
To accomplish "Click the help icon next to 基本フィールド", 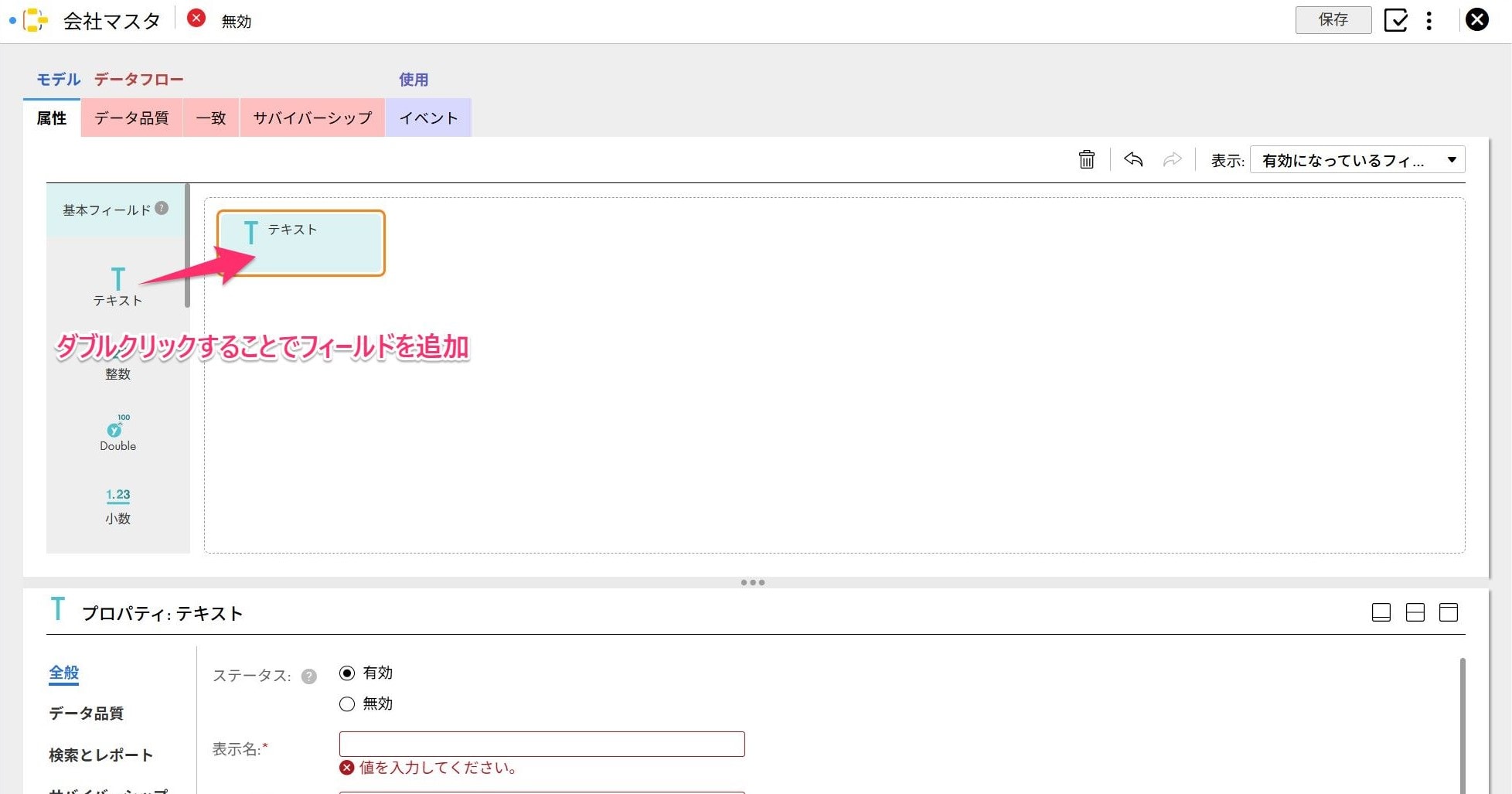I will click(162, 208).
